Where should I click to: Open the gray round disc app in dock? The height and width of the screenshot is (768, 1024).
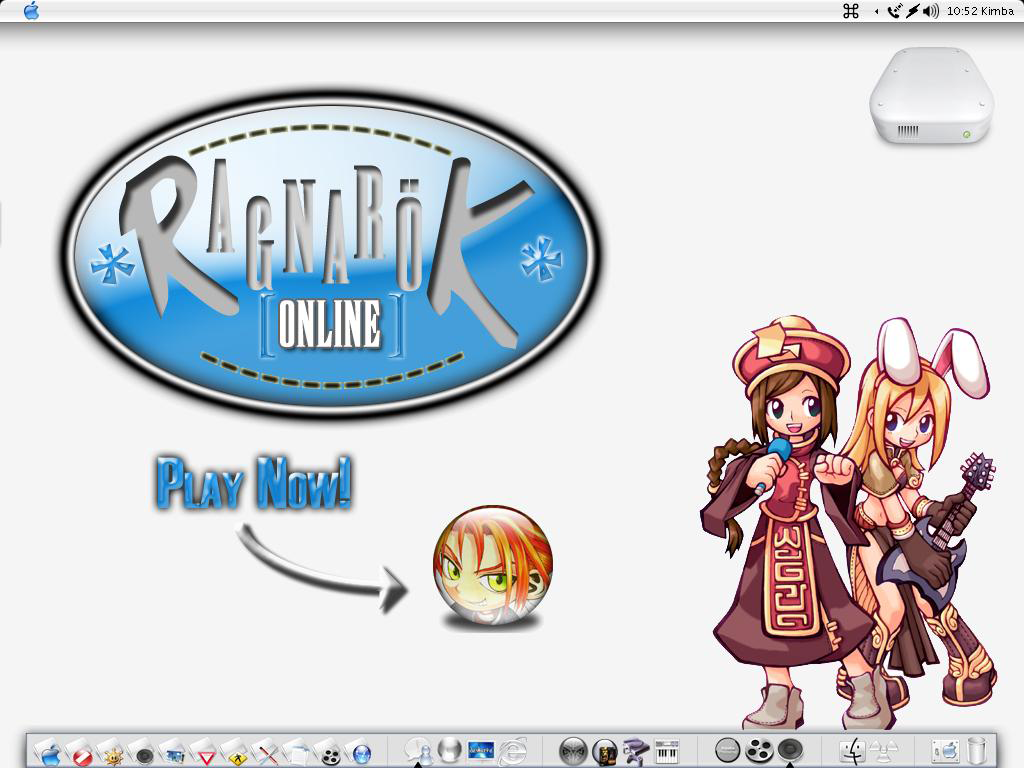(x=727, y=750)
